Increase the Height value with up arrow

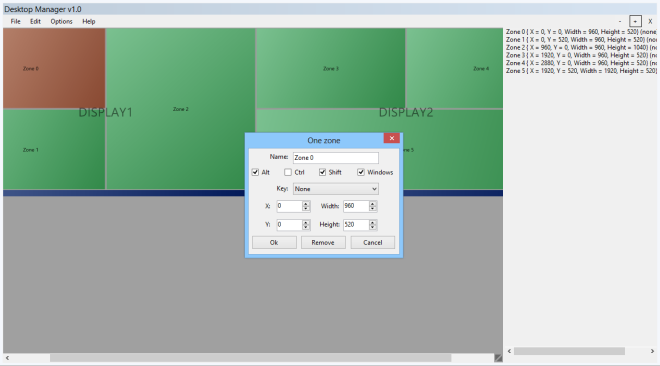click(x=372, y=222)
